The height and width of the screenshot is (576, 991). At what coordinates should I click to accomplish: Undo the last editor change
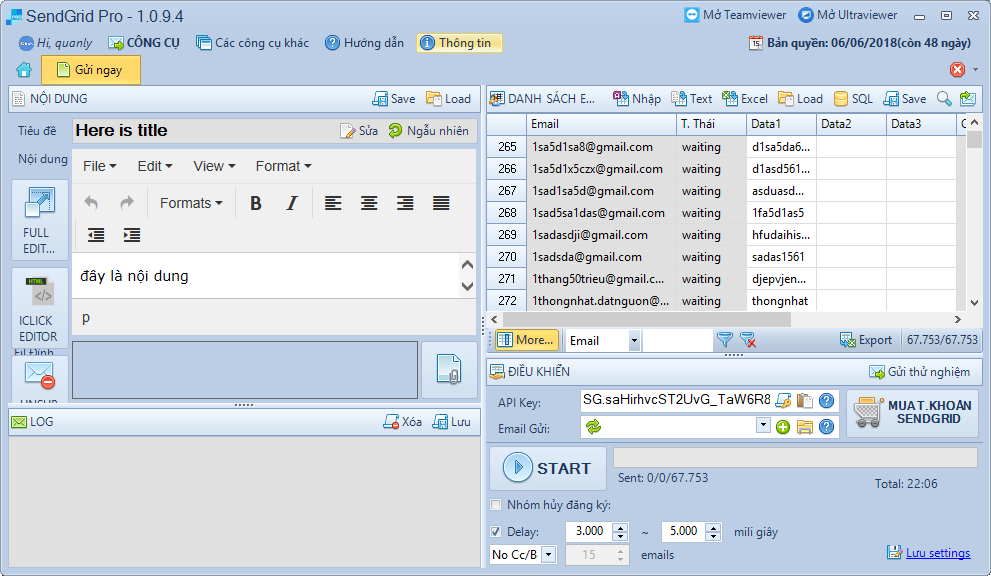[91, 203]
